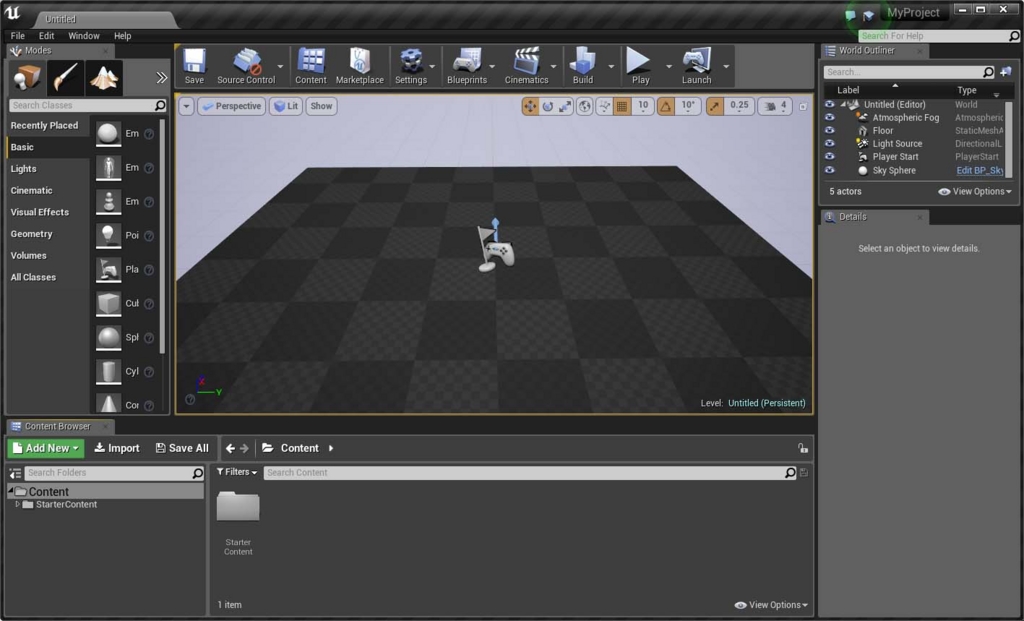Click Import in Content Browser
1024x621 pixels.
117,448
